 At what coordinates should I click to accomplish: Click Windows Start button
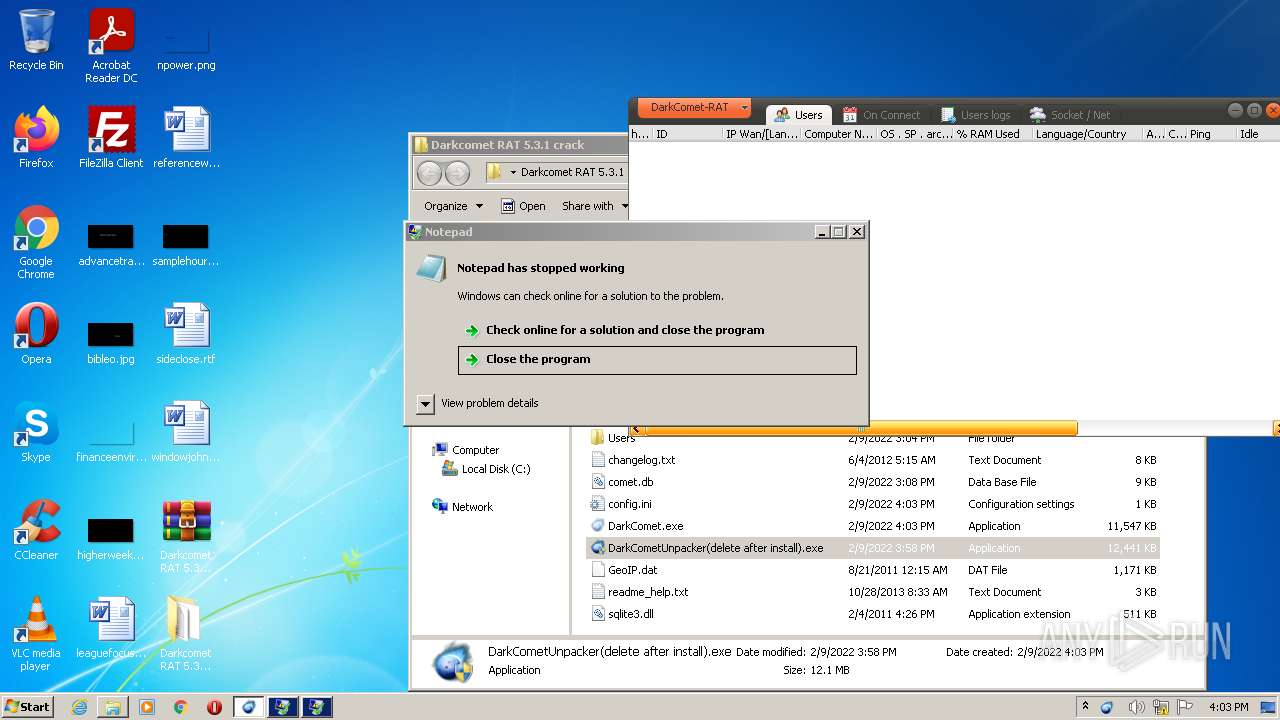[28, 707]
